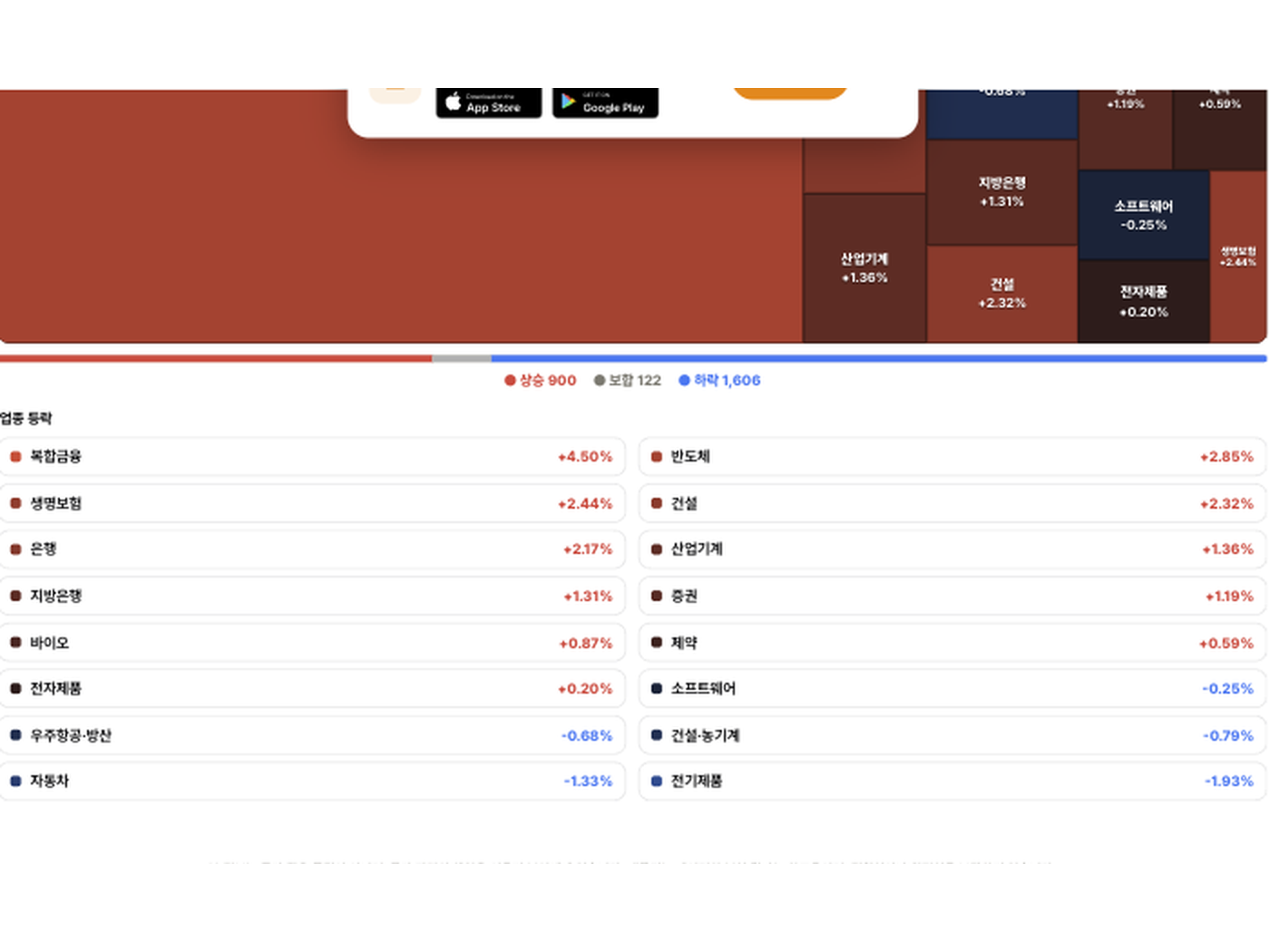Open the 반도체 sector row
The width and height of the screenshot is (1270, 952).
pos(952,457)
